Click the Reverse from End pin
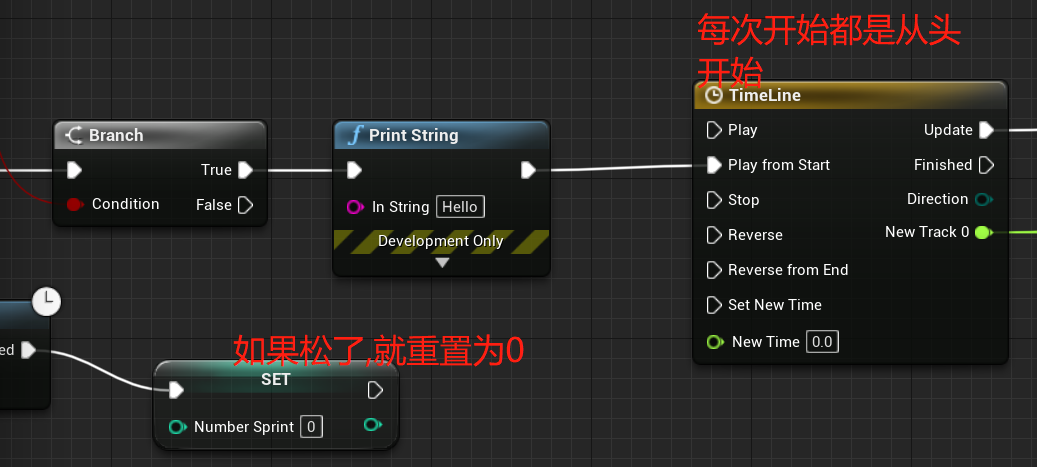The image size is (1037, 467). (714, 270)
